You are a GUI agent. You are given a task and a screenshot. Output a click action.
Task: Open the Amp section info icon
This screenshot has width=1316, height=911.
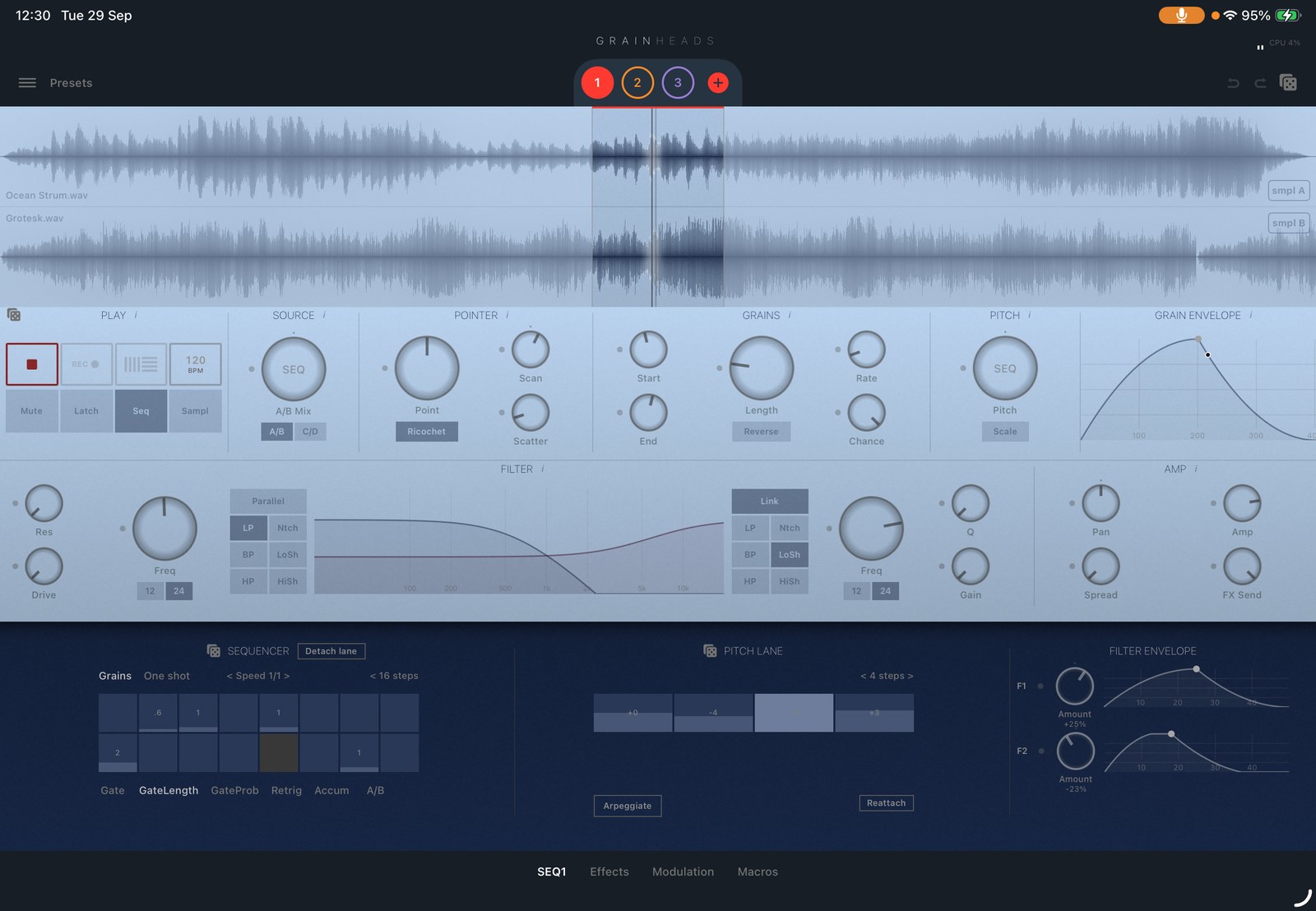[1196, 469]
